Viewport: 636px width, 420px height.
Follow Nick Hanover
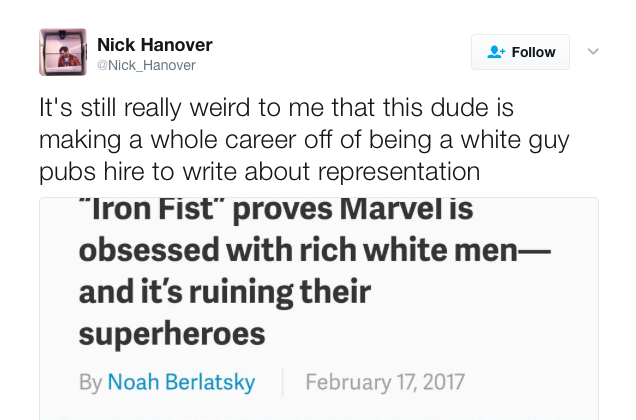click(x=520, y=52)
